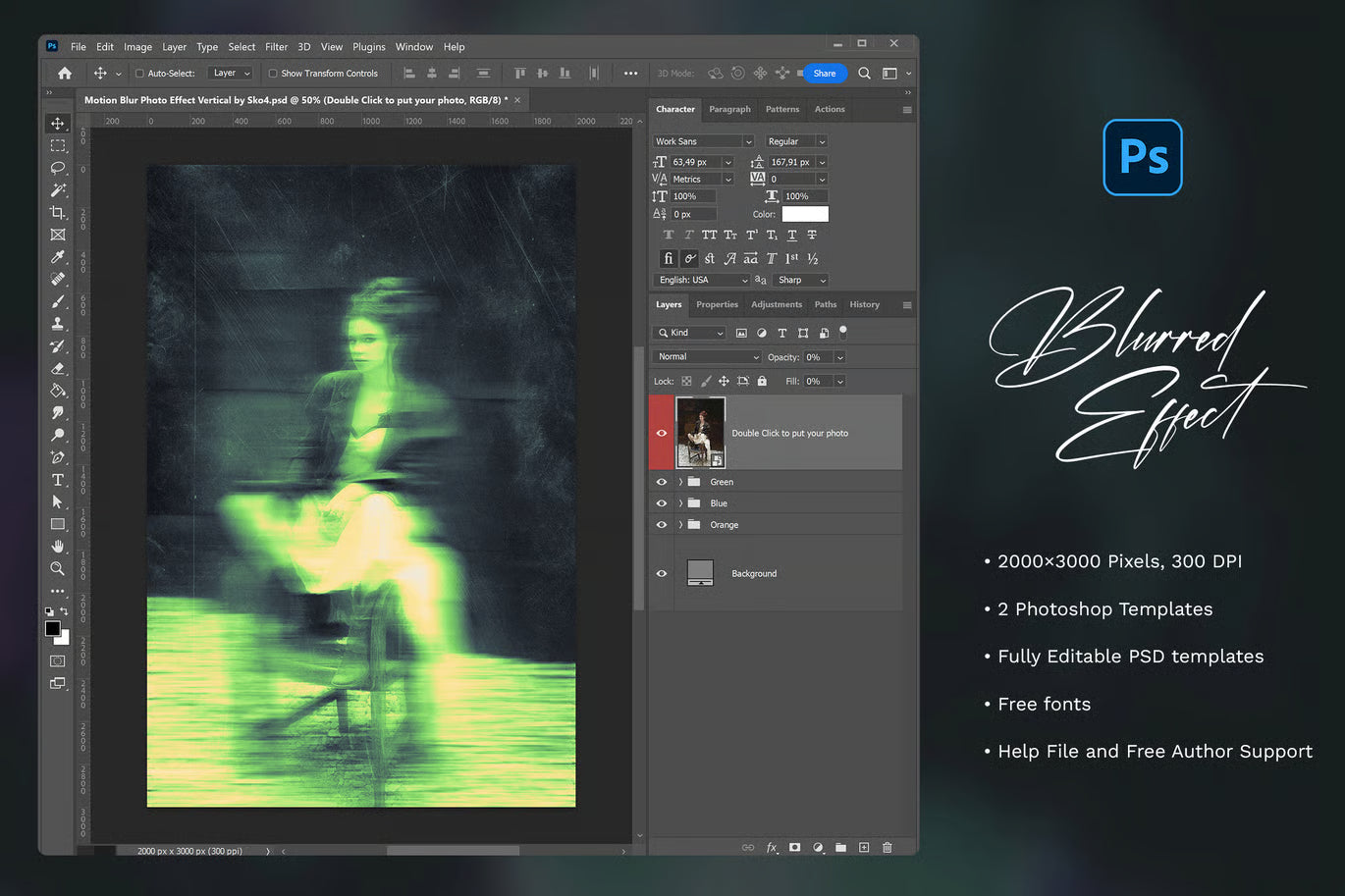Select the Crop tool
1345x896 pixels.
pyautogui.click(x=57, y=212)
